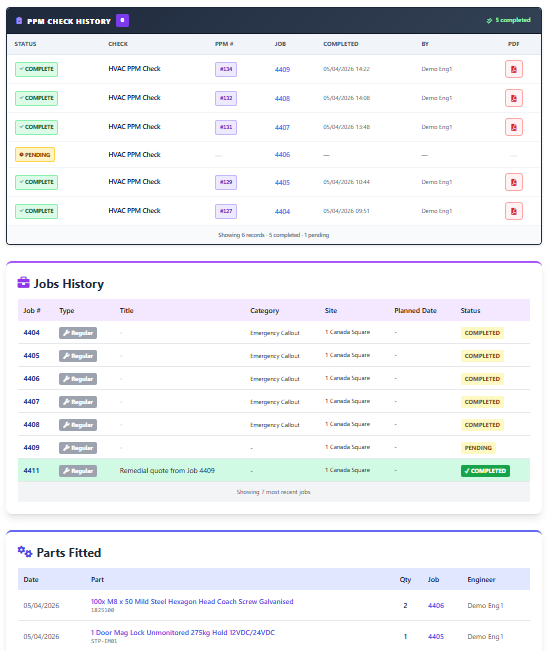This screenshot has height=651, width=550.
Task: Click COMPLETED status for job 4408
Action: (x=482, y=425)
